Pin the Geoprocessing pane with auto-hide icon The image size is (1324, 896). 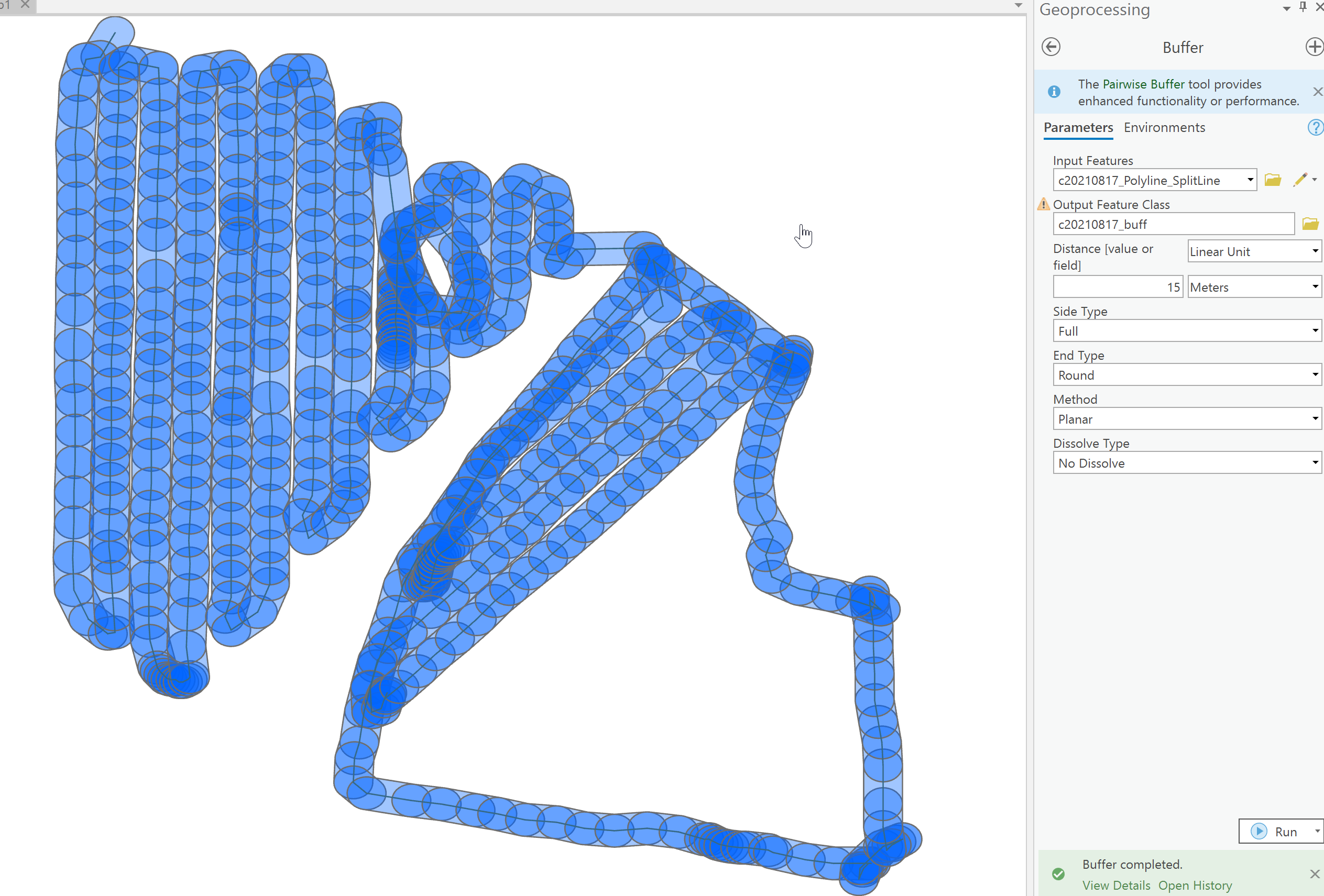pyautogui.click(x=1303, y=7)
